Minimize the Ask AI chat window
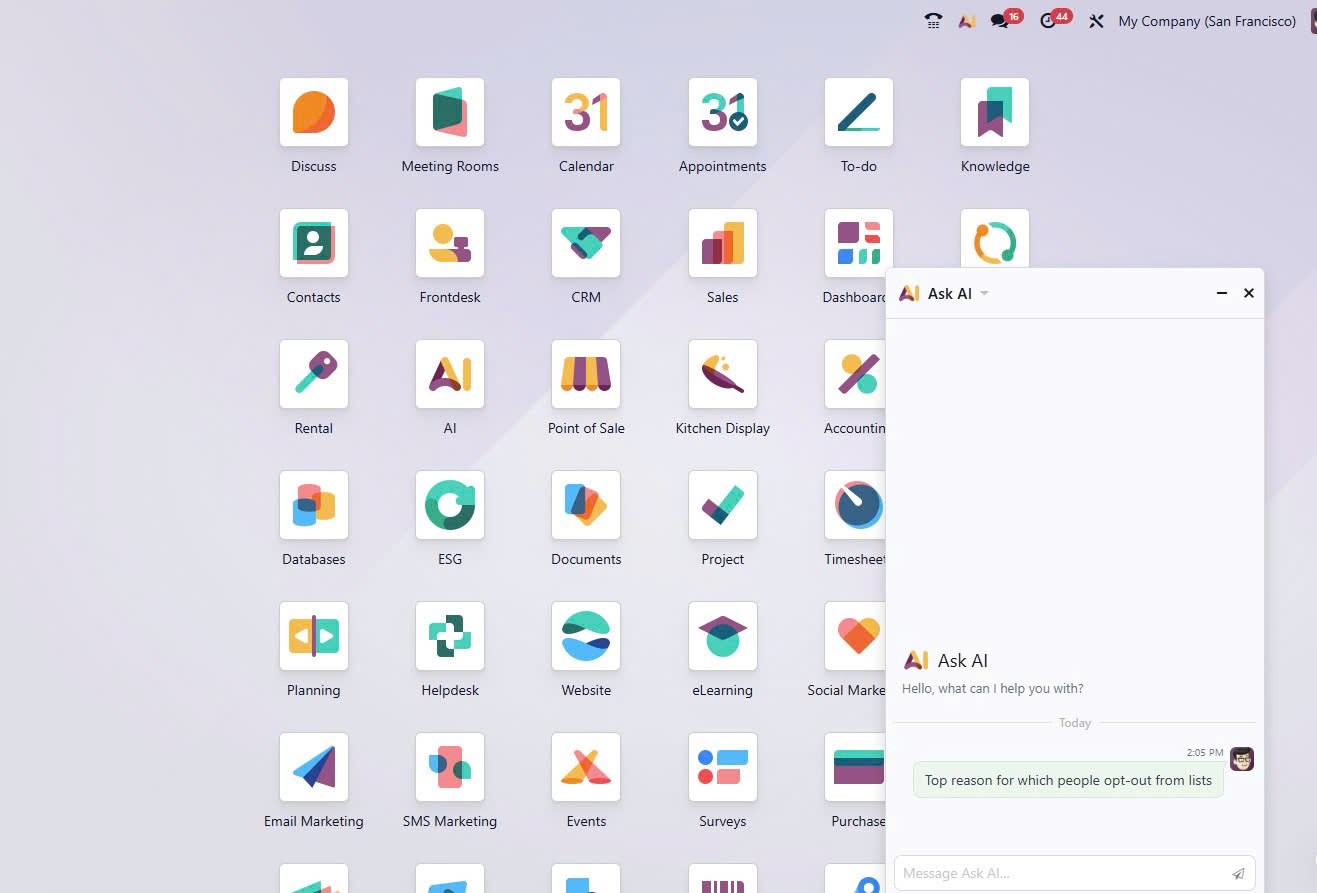The image size is (1317, 893). pyautogui.click(x=1221, y=294)
